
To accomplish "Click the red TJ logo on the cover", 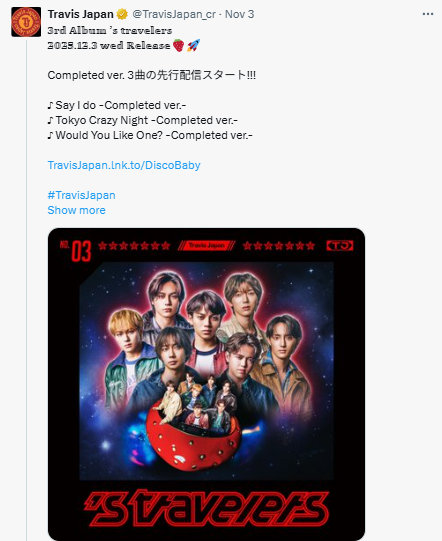I will pyautogui.click(x=340, y=245).
